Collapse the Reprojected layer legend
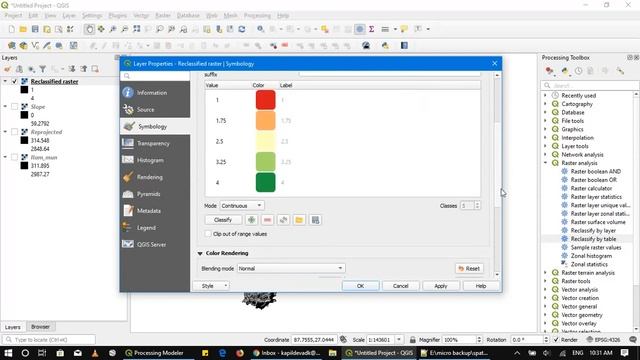This screenshot has height=360, width=640. (5, 132)
